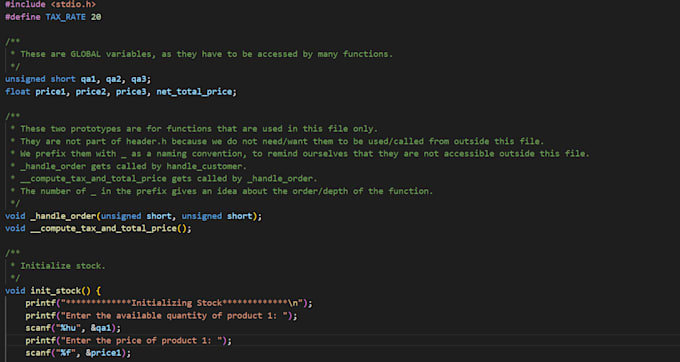The height and width of the screenshot is (362, 680).
Task: Click price2 in the float declaration
Action: [91, 92]
